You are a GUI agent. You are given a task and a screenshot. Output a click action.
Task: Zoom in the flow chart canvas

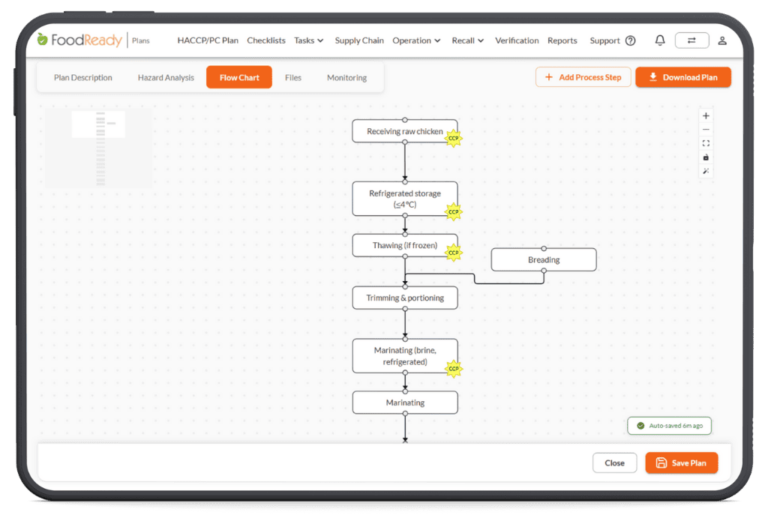pyautogui.click(x=706, y=116)
